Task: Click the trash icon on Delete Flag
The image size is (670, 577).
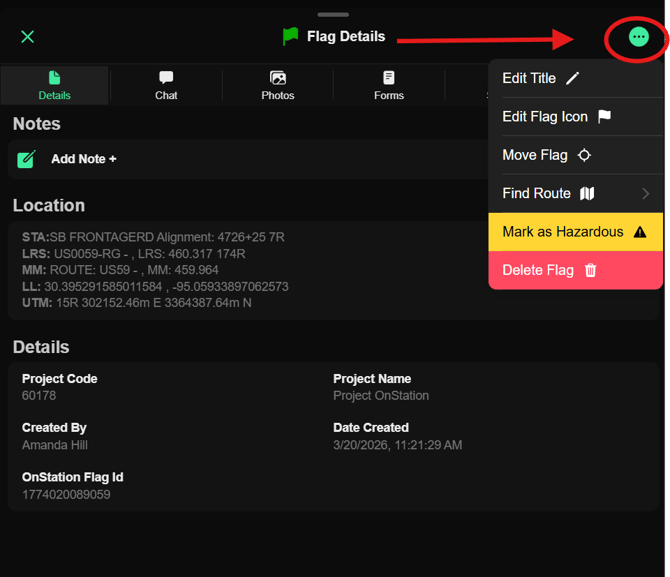Action: click(x=590, y=270)
